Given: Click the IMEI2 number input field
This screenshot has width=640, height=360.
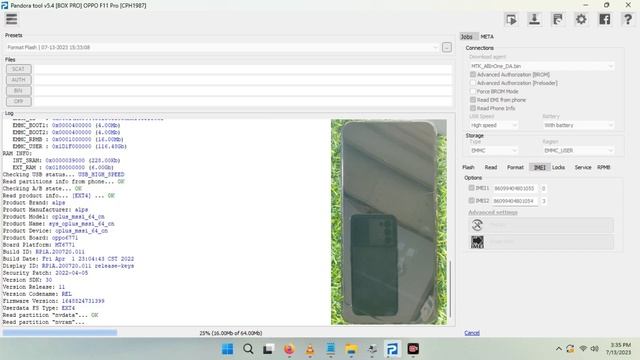Looking at the screenshot, I should coord(515,200).
